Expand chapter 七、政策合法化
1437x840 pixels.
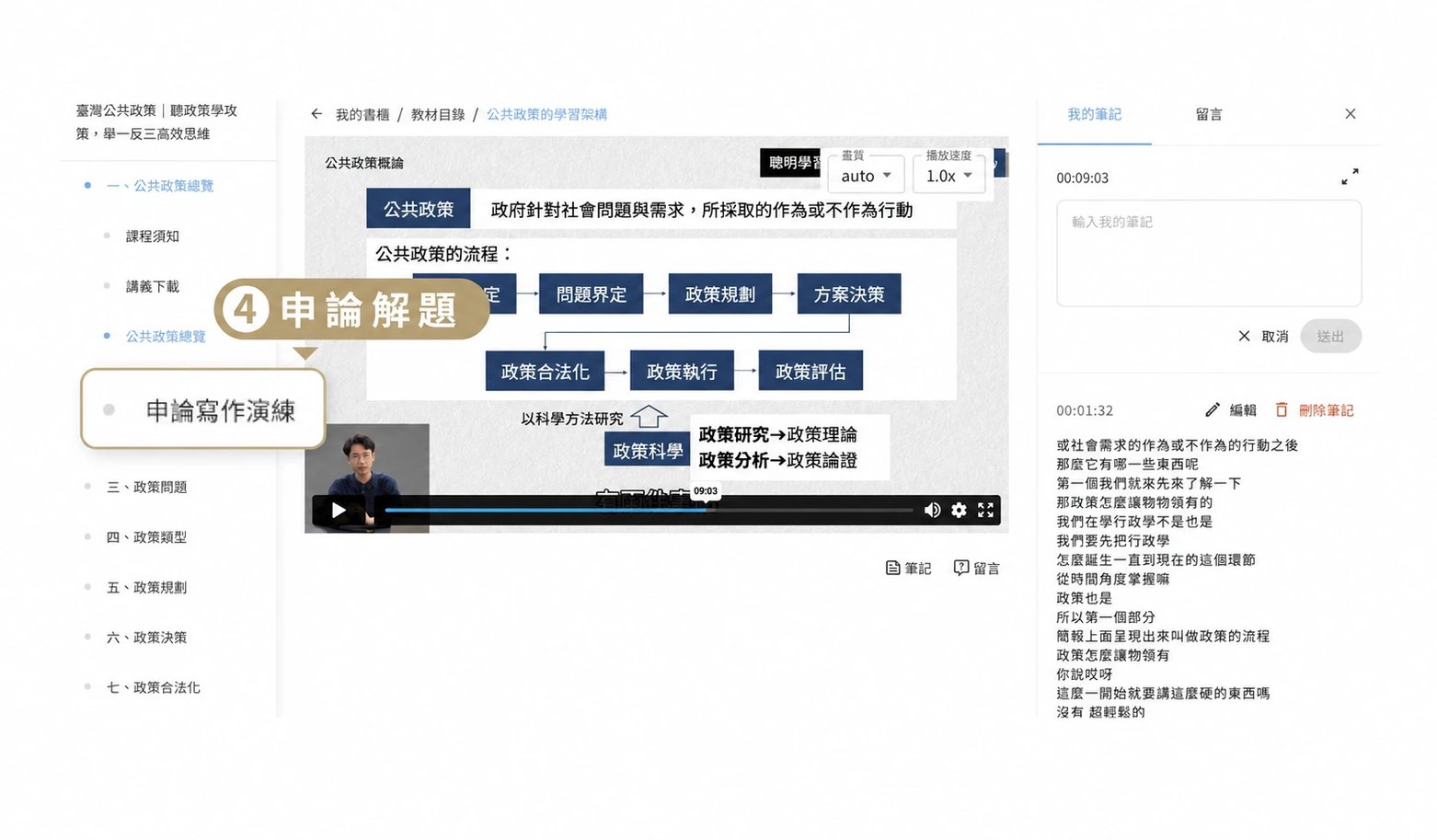pos(154,687)
